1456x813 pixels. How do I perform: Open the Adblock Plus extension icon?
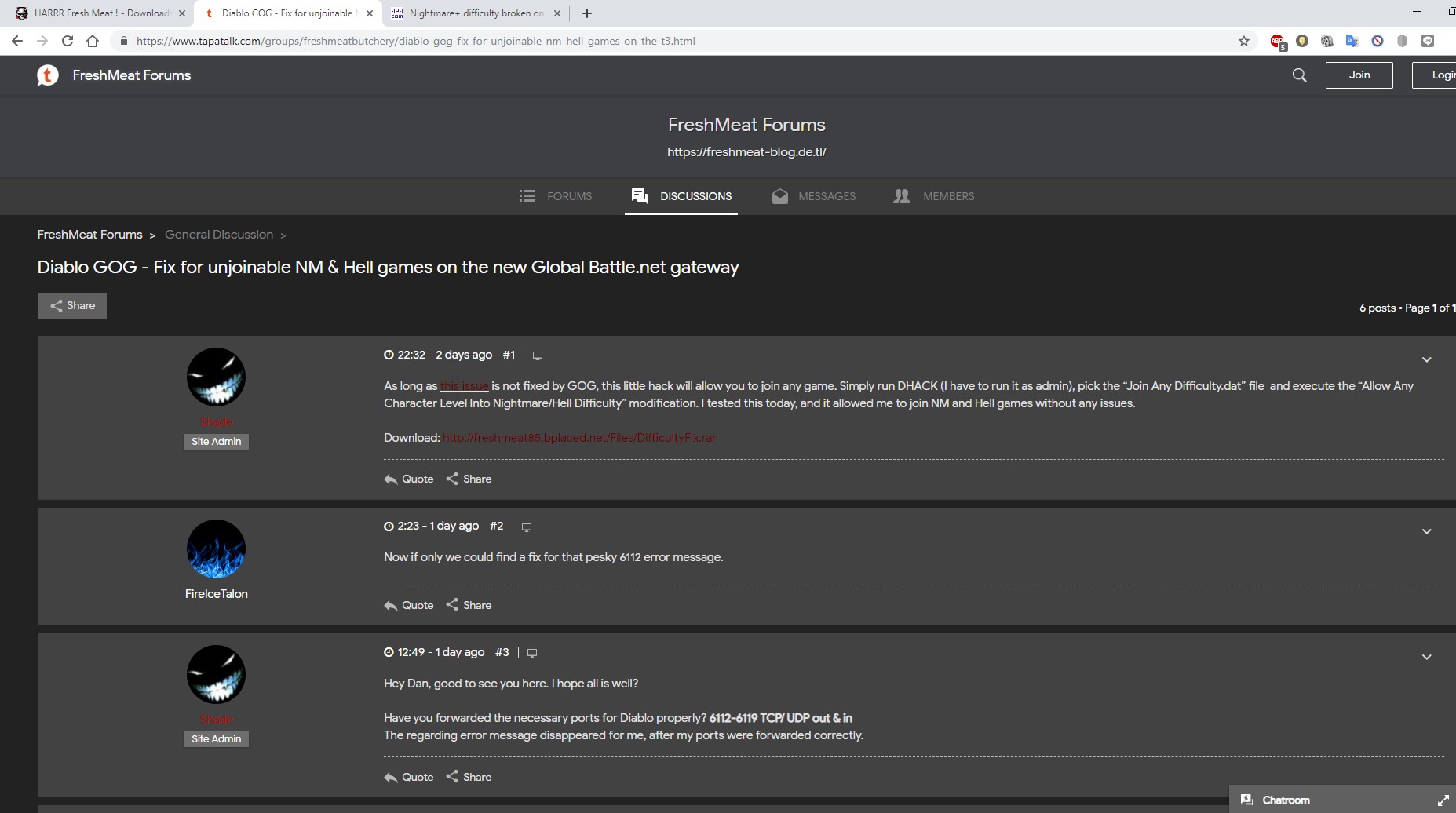(1277, 42)
